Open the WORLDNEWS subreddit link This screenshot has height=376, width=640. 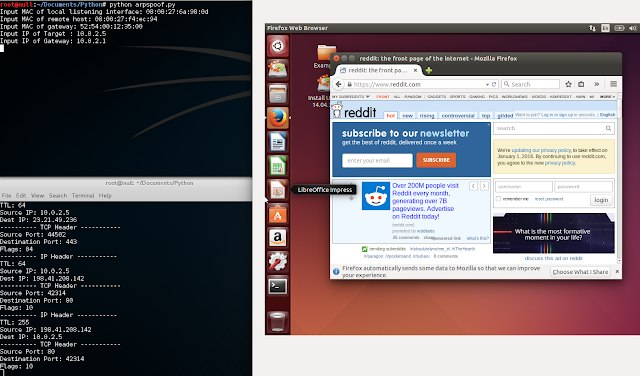point(514,97)
